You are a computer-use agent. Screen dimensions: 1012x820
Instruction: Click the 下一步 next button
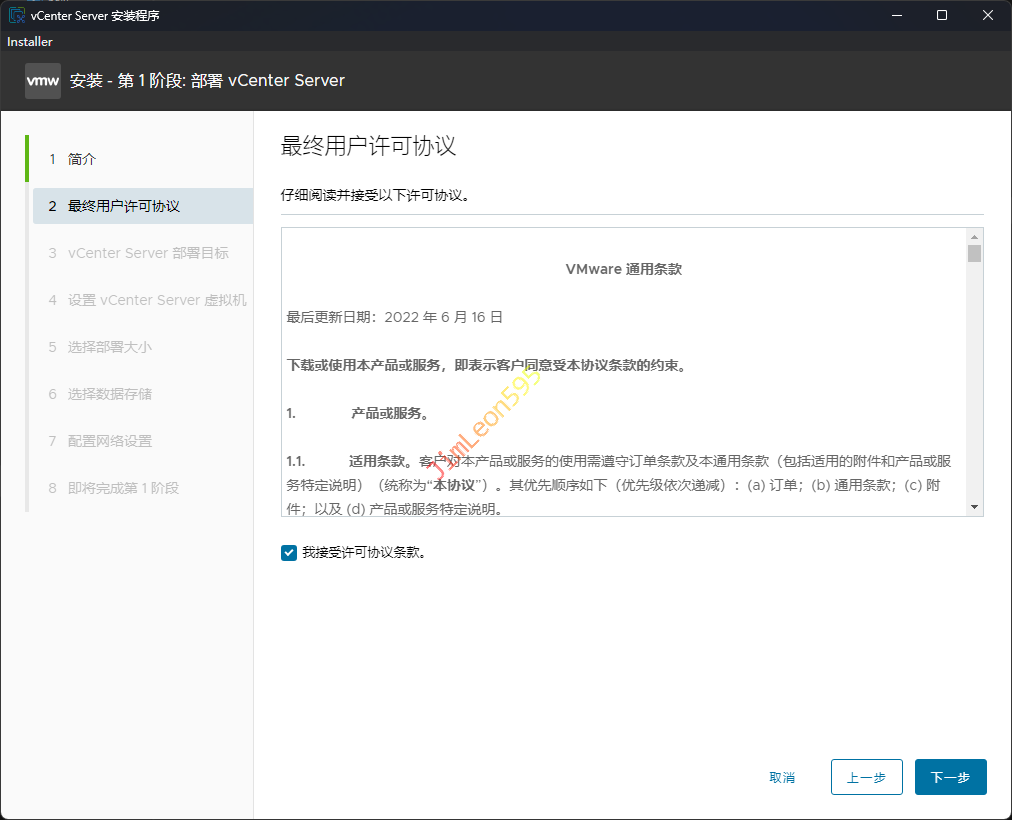950,777
